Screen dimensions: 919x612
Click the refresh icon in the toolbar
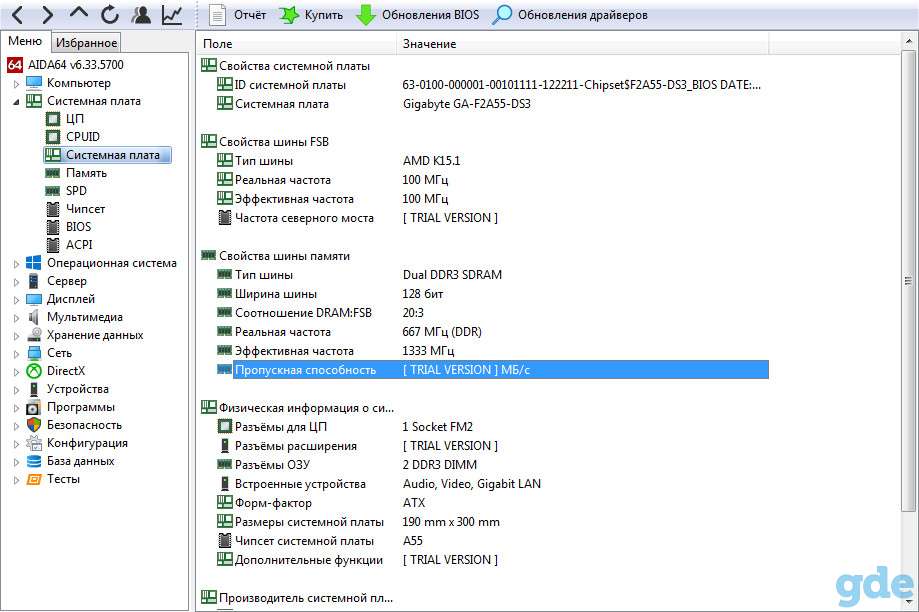(109, 15)
